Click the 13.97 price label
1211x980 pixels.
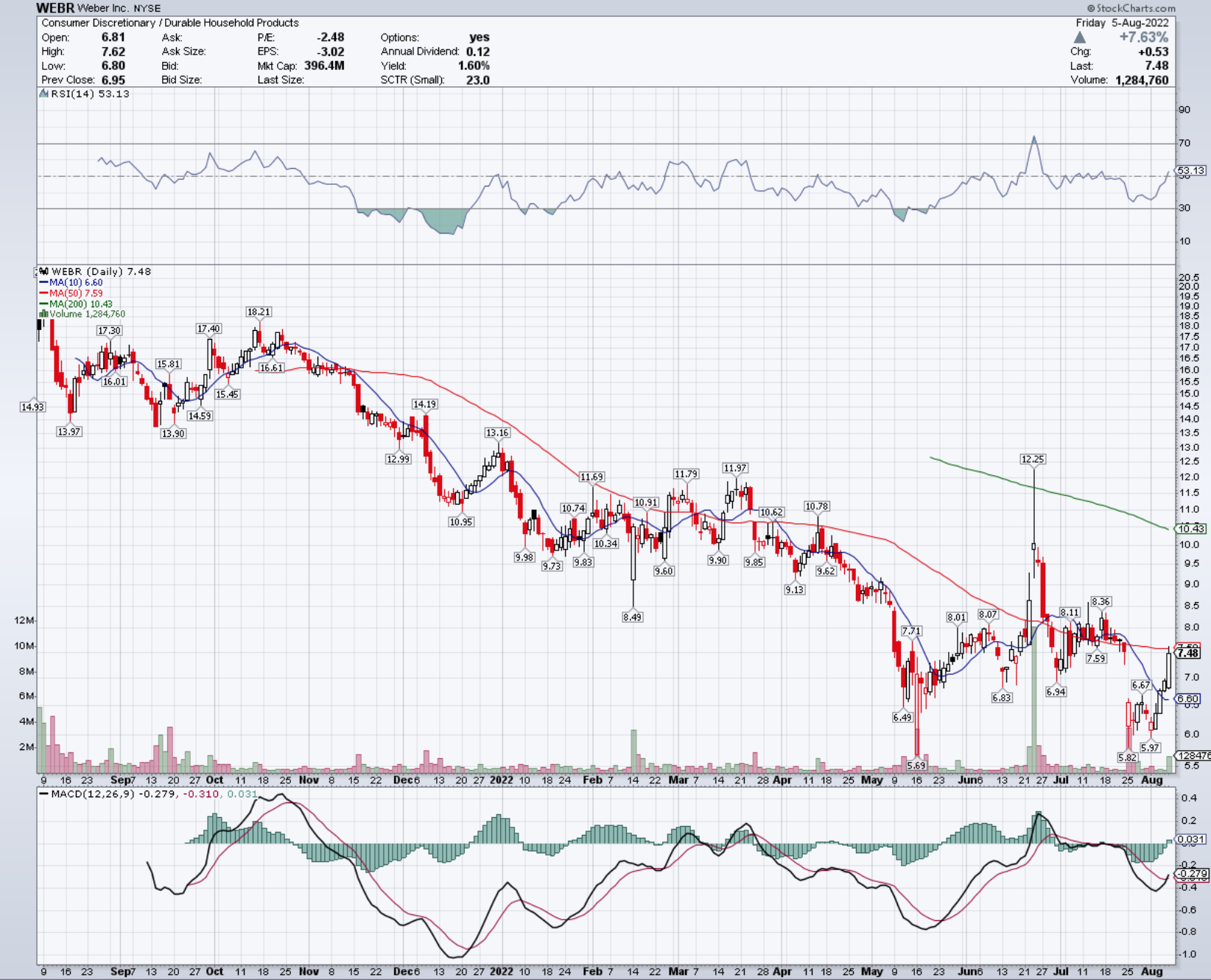(69, 431)
